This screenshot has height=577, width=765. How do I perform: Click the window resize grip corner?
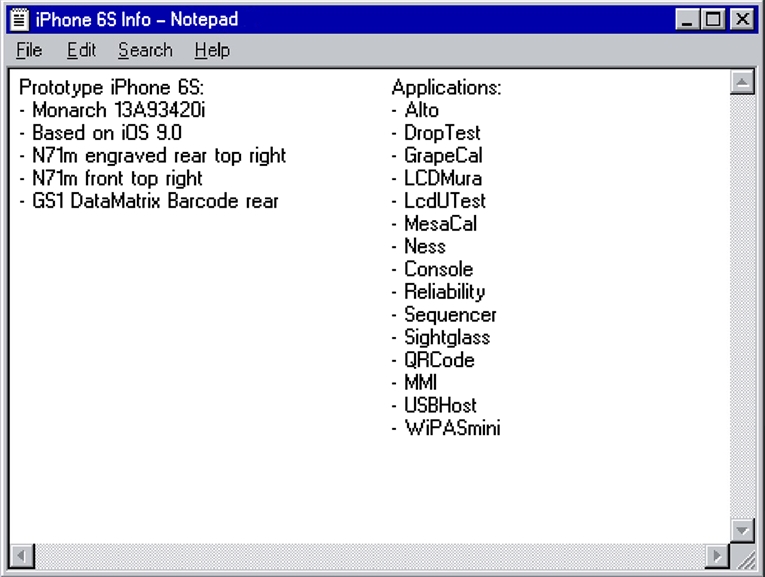click(743, 556)
